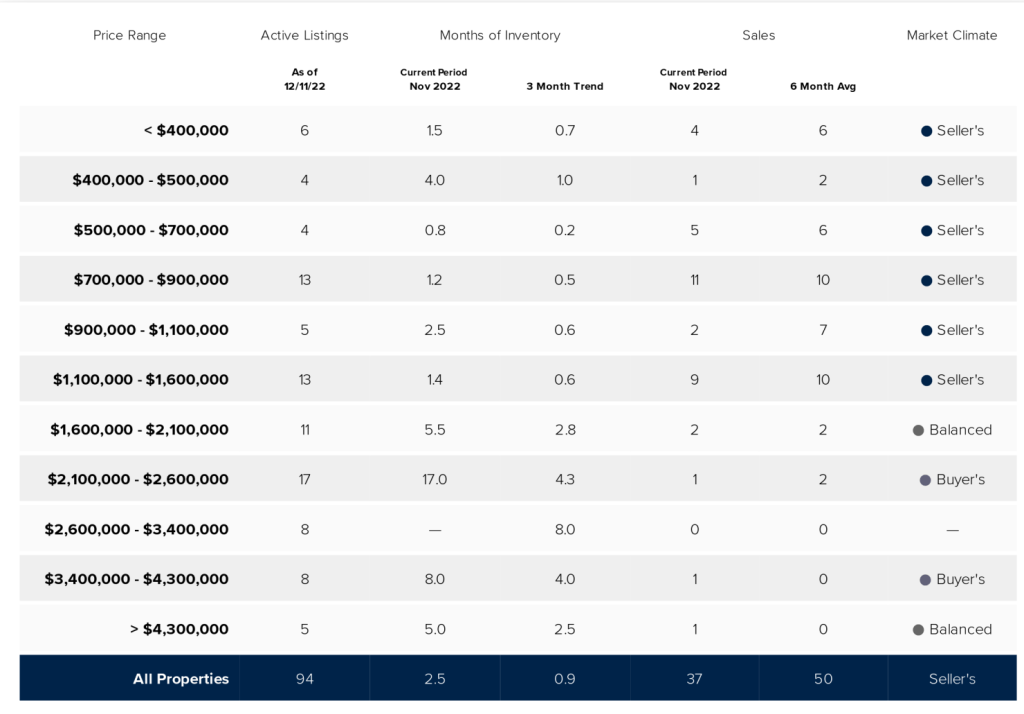The height and width of the screenshot is (714, 1024).
Task: Click the 6 Month Avg subheader
Action: coord(822,86)
